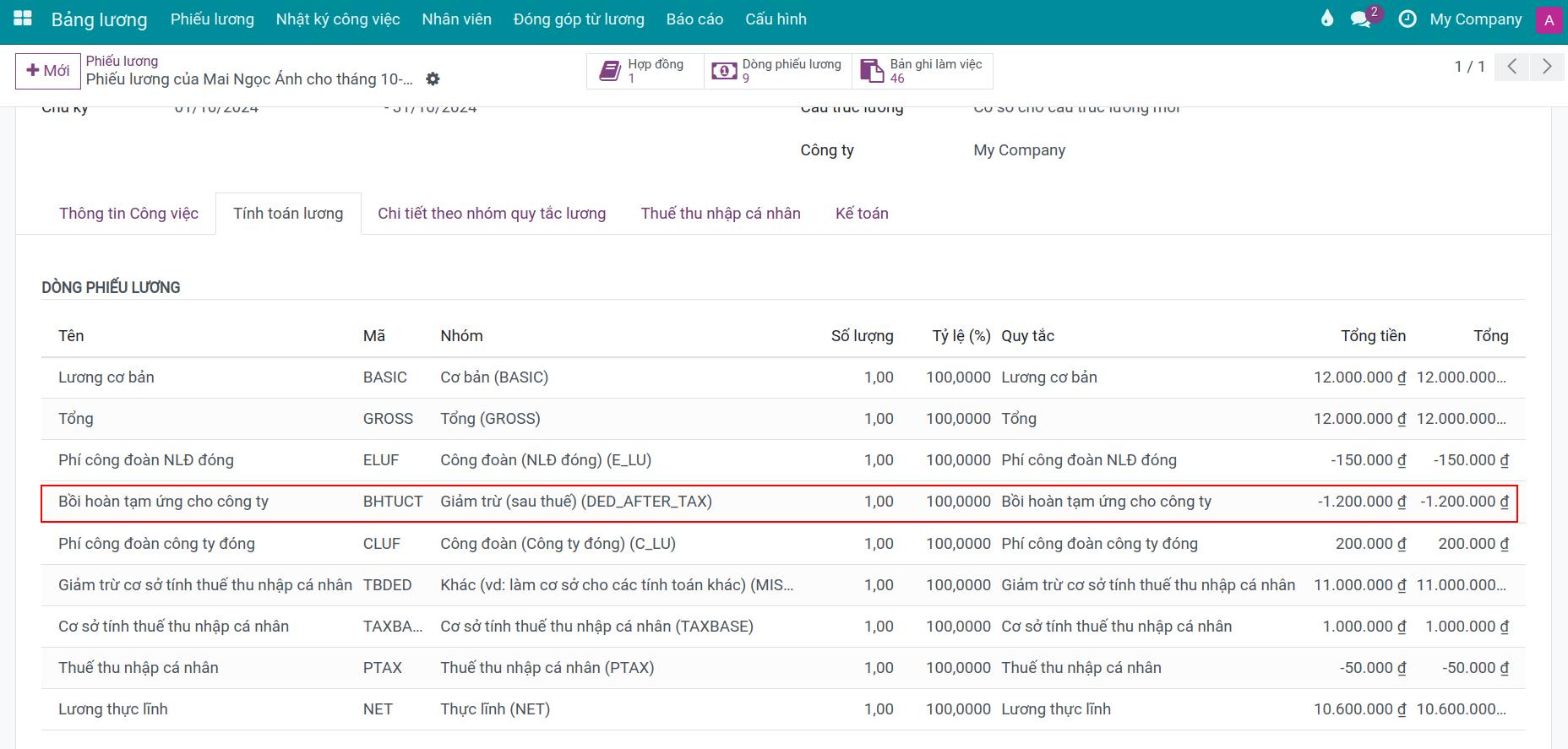This screenshot has height=749, width=1568.
Task: Open the gear actions menu
Action: point(433,79)
